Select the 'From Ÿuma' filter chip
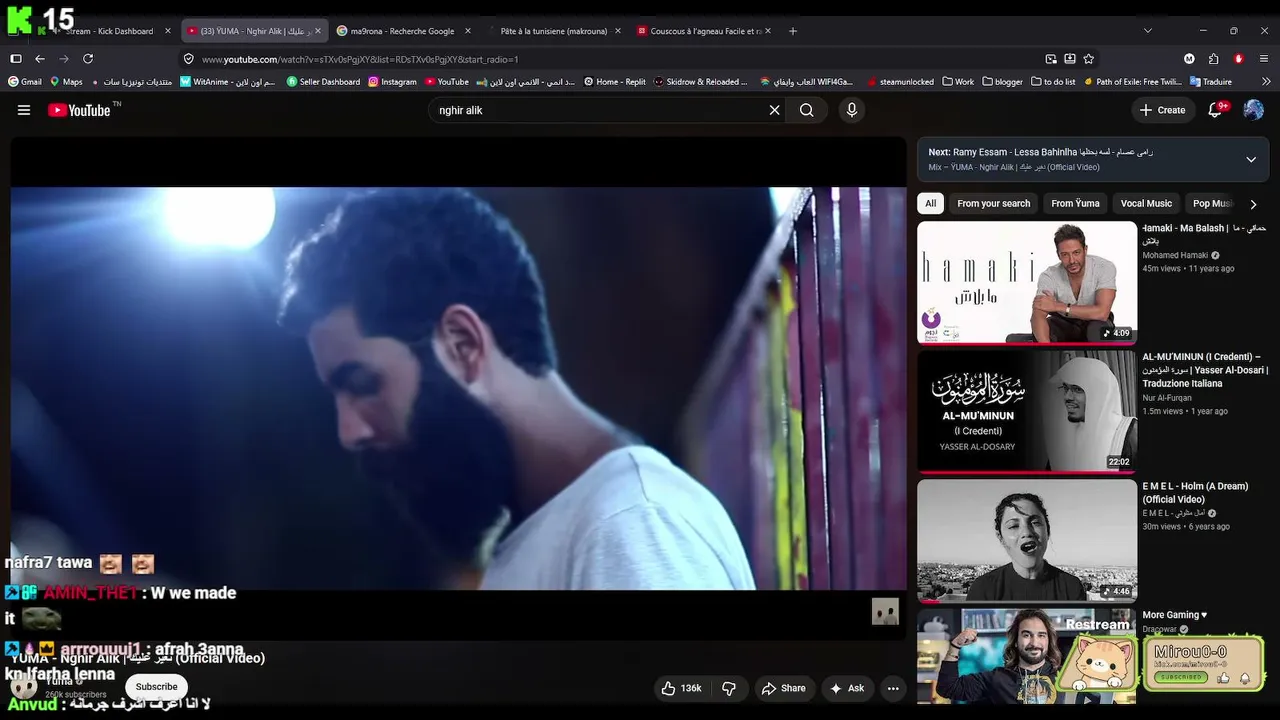 pos(1075,204)
